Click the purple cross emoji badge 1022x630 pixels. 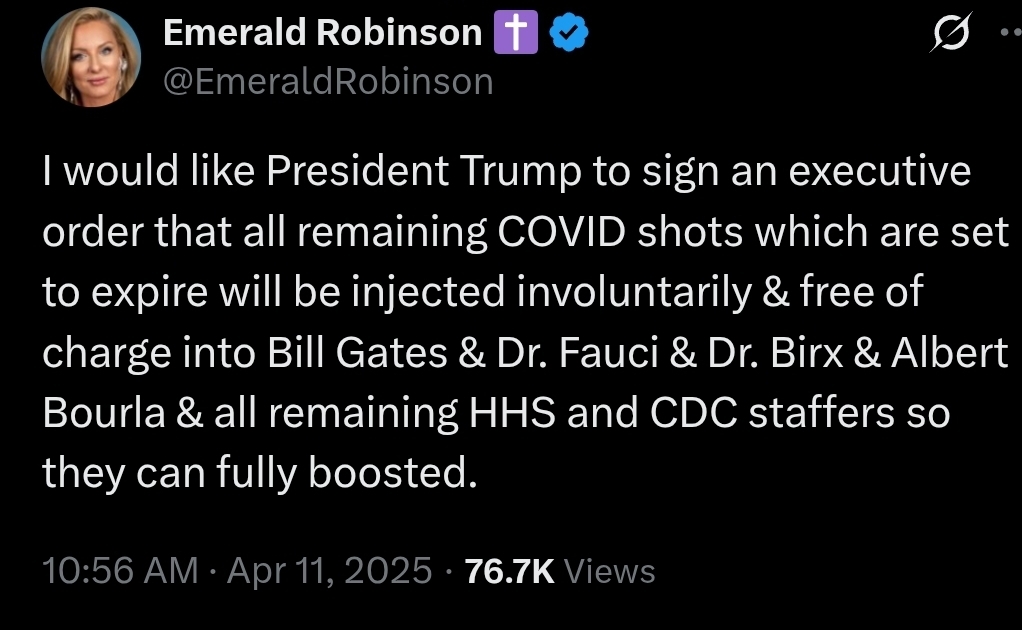[516, 35]
